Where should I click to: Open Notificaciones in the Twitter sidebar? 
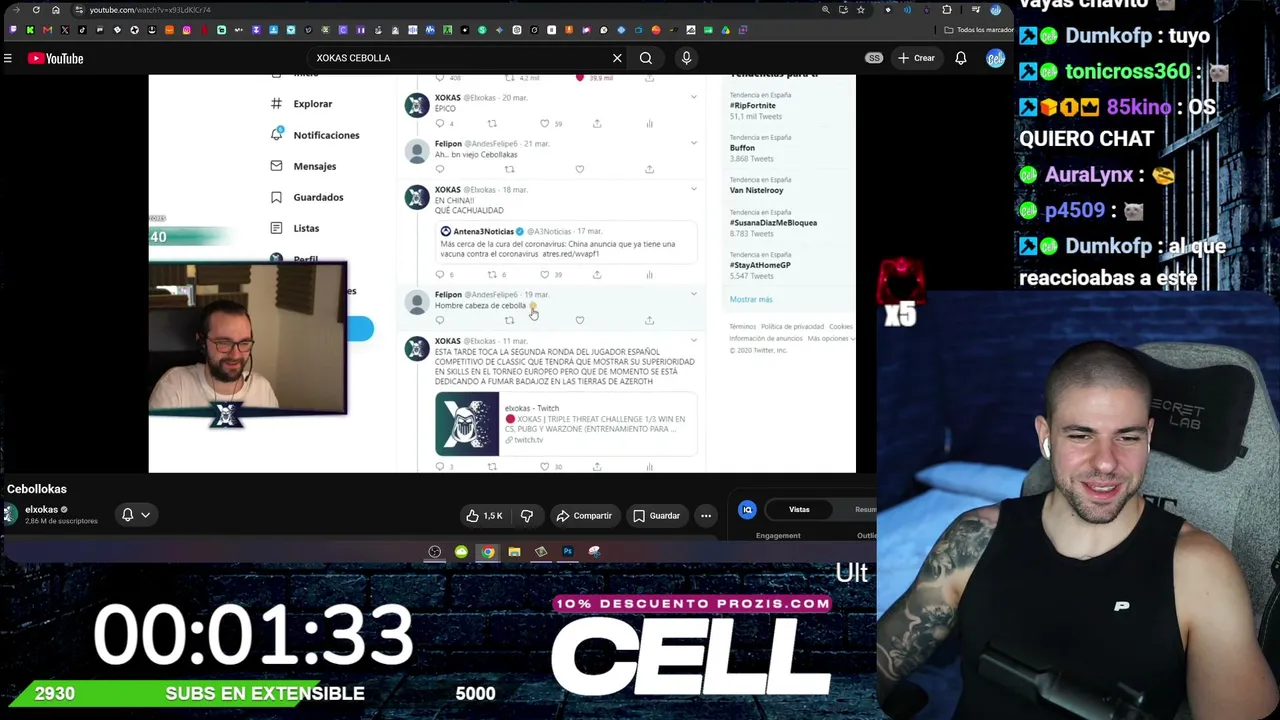(x=315, y=135)
